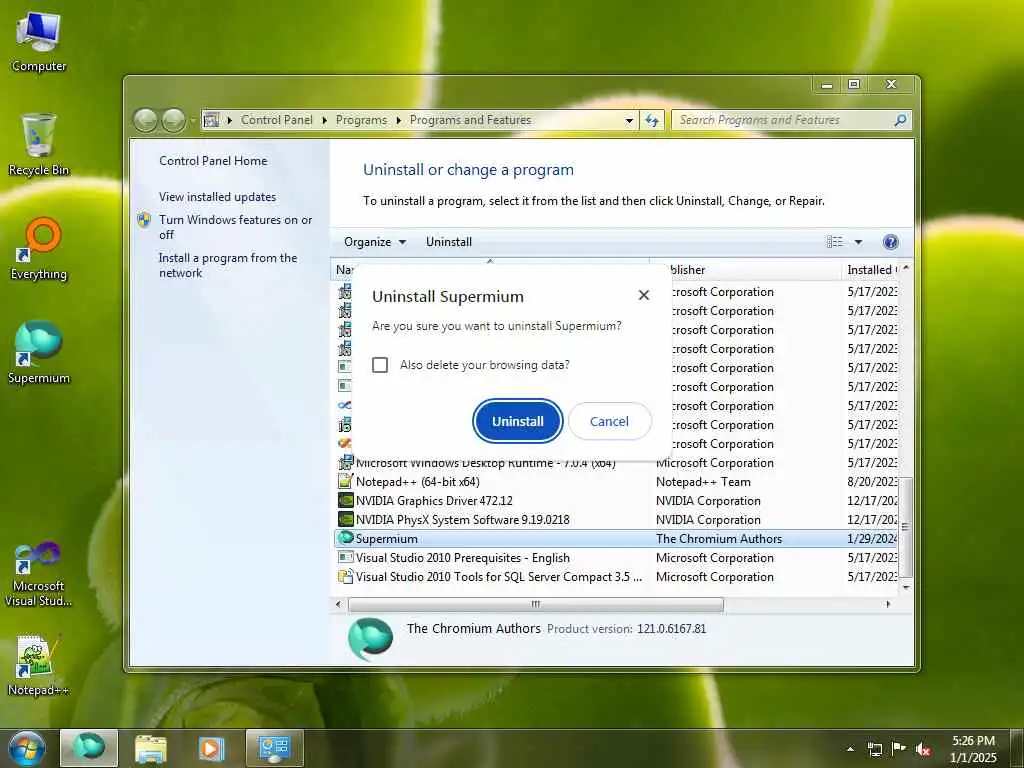Viewport: 1024px width, 768px height.
Task: Click the vertical scrollbar thumb
Action: point(906,527)
